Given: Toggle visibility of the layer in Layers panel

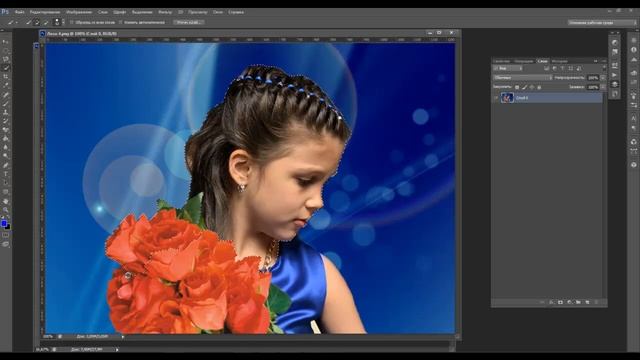Looking at the screenshot, I should pyautogui.click(x=496, y=98).
